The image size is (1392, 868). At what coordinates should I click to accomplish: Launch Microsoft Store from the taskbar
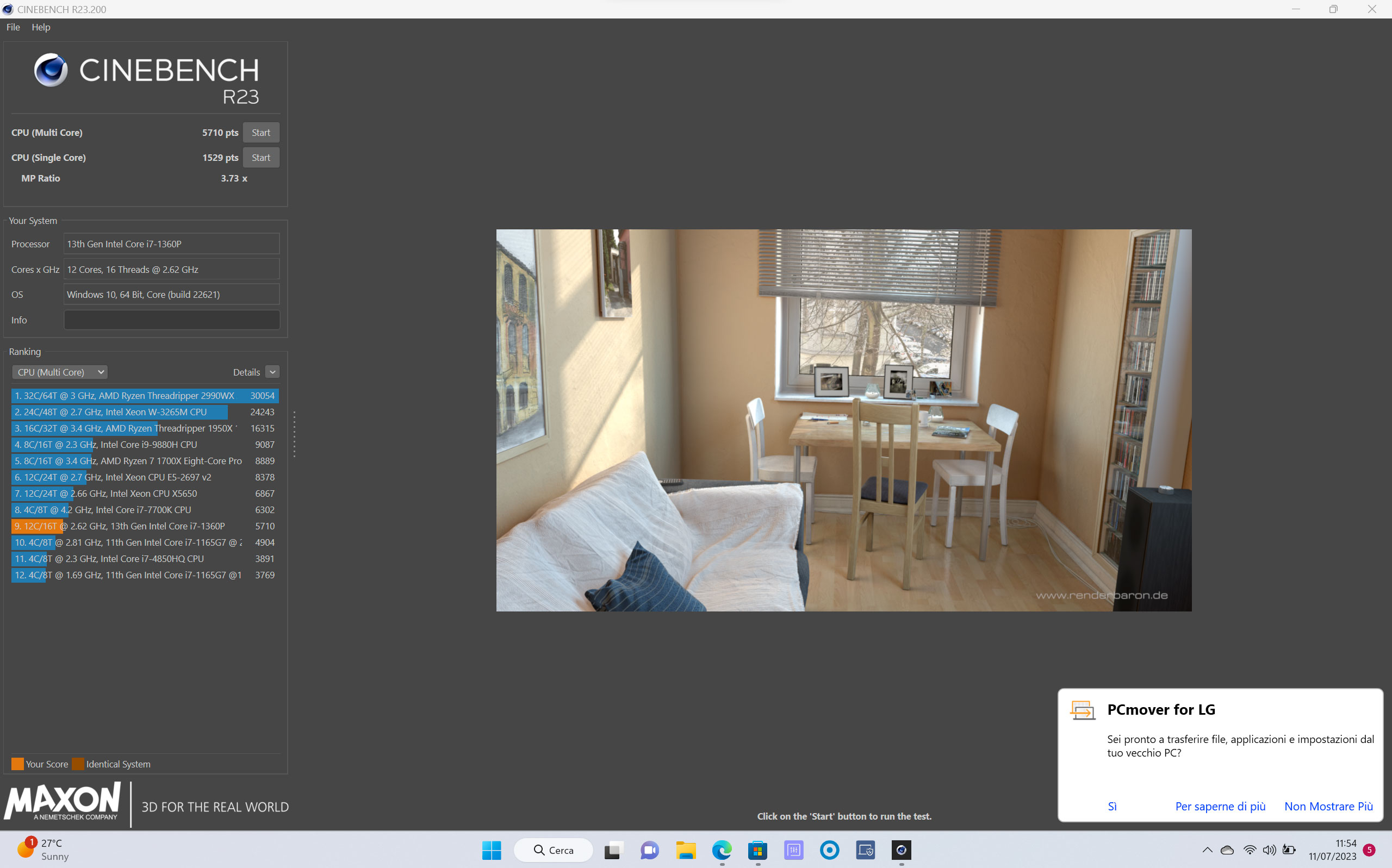757,850
